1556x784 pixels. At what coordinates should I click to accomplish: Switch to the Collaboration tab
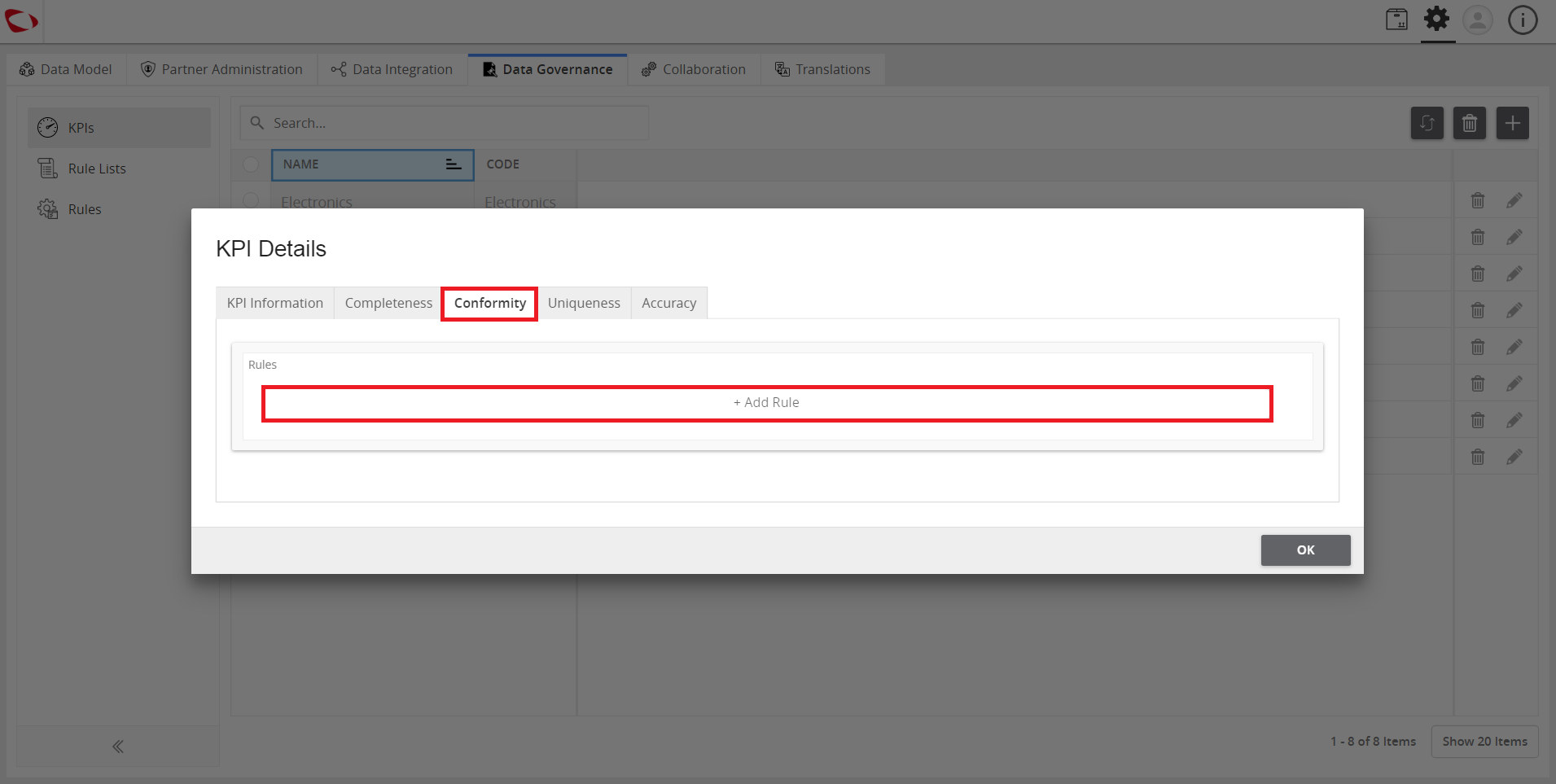pos(694,69)
